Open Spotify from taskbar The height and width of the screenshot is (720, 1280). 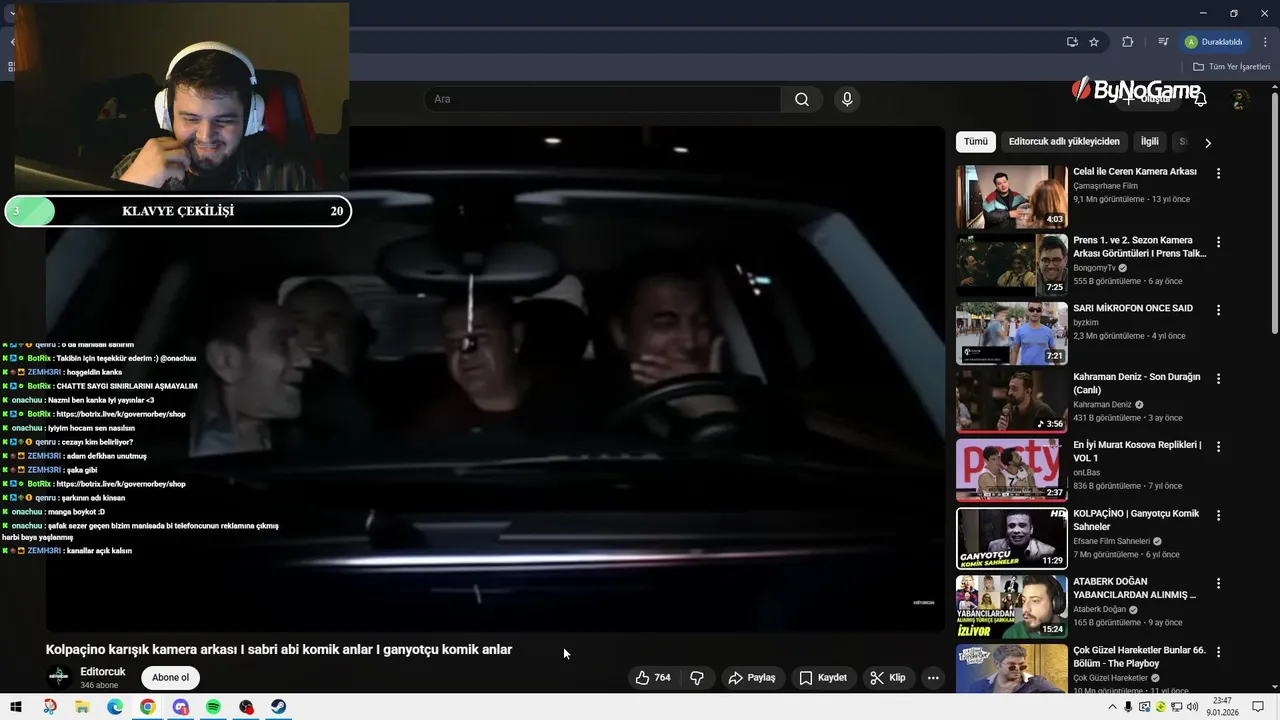(x=213, y=707)
